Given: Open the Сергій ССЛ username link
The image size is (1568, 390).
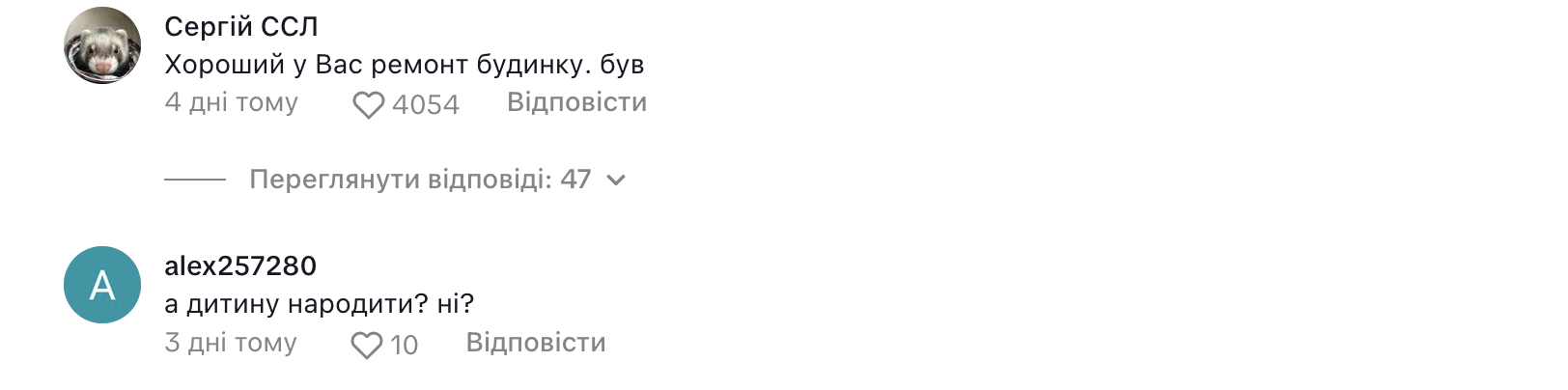Looking at the screenshot, I should (240, 27).
